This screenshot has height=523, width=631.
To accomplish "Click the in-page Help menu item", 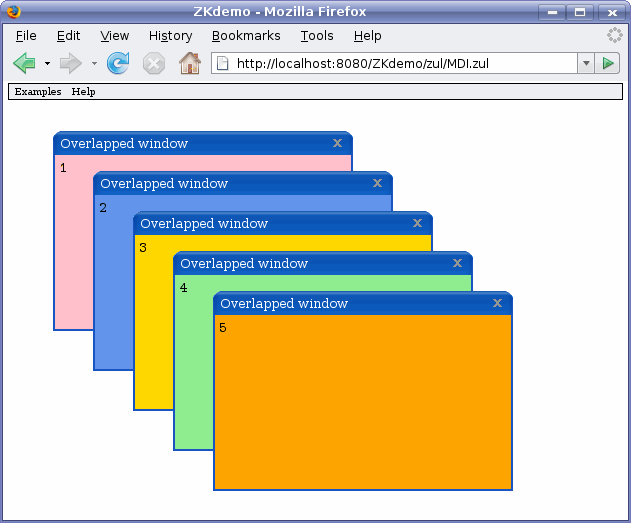I will point(83,91).
